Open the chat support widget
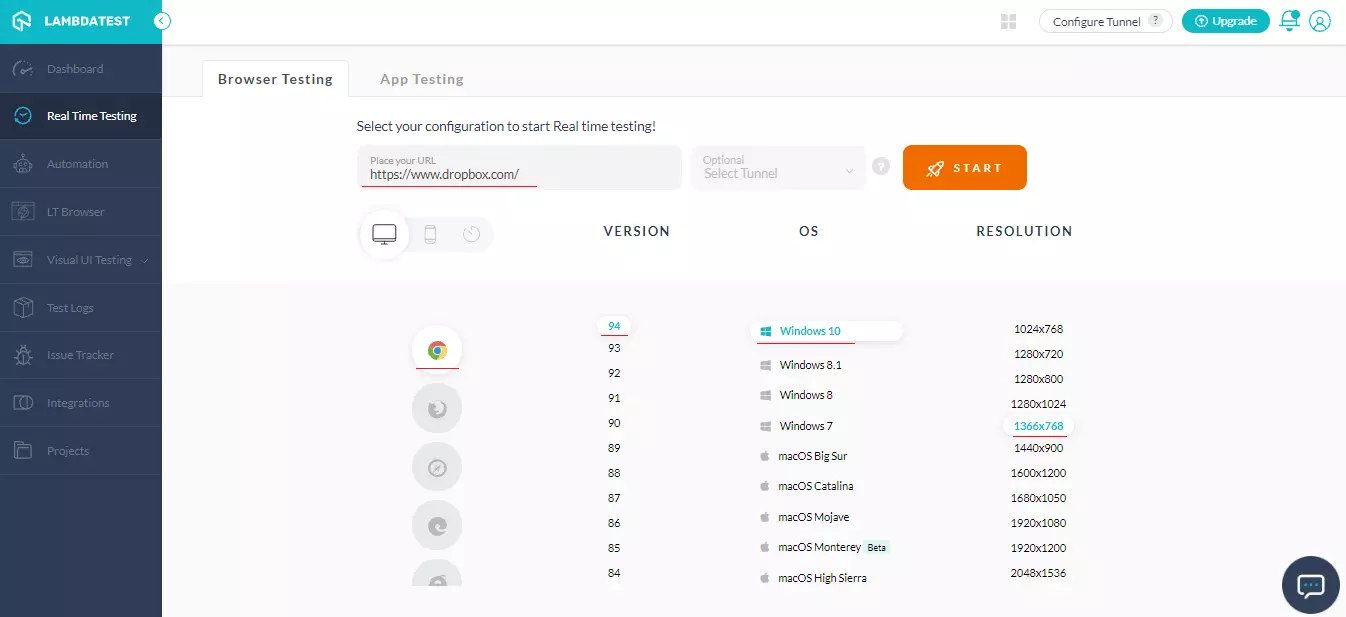 click(1310, 585)
